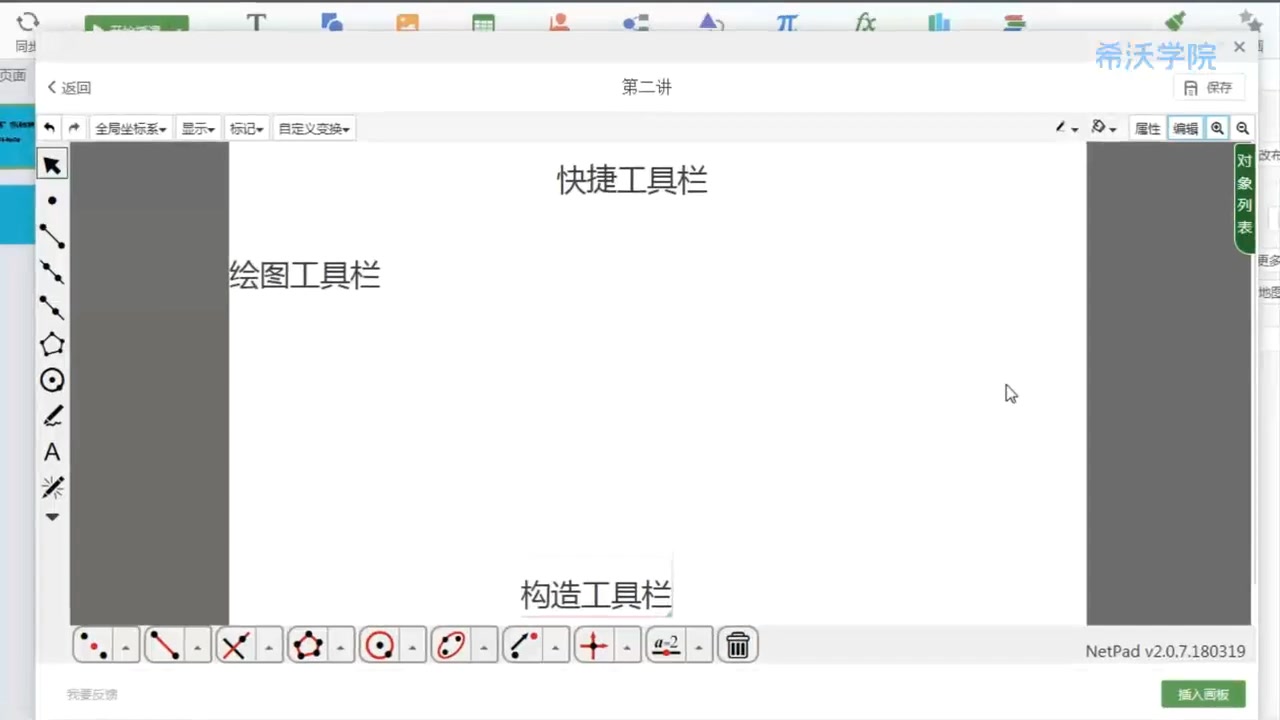Select the Circle tool in left toolbar
Viewport: 1280px width, 720px height.
(52, 380)
